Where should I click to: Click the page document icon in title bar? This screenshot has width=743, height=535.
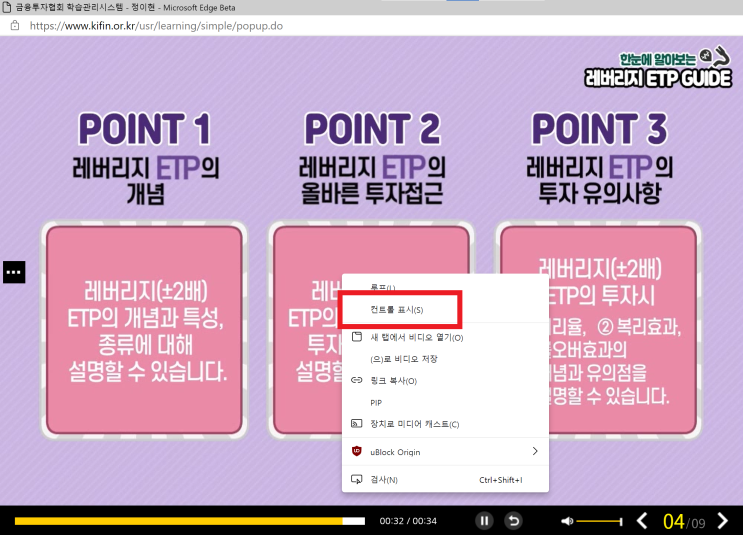[x=7, y=7]
